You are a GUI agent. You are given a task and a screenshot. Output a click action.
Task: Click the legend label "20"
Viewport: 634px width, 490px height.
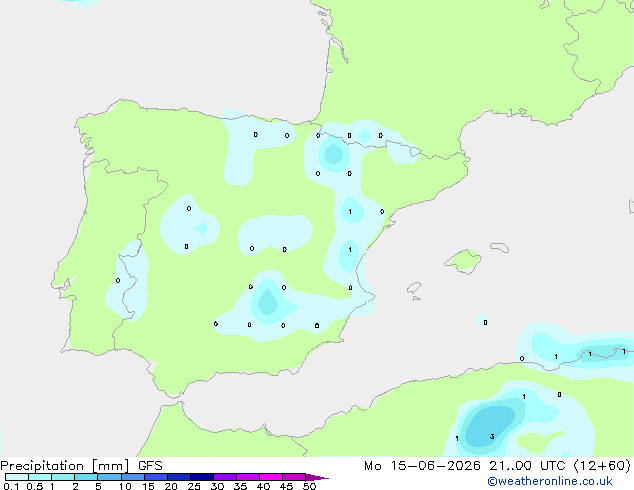171,486
